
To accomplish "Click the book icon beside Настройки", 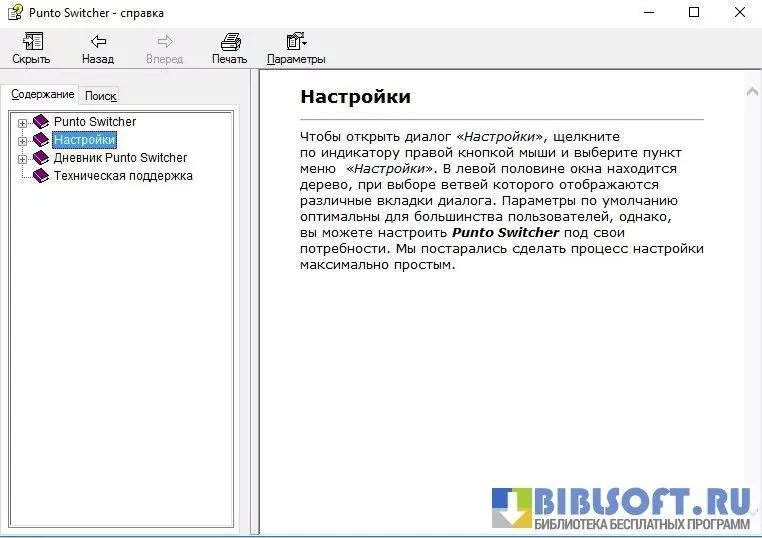I will click(x=40, y=140).
